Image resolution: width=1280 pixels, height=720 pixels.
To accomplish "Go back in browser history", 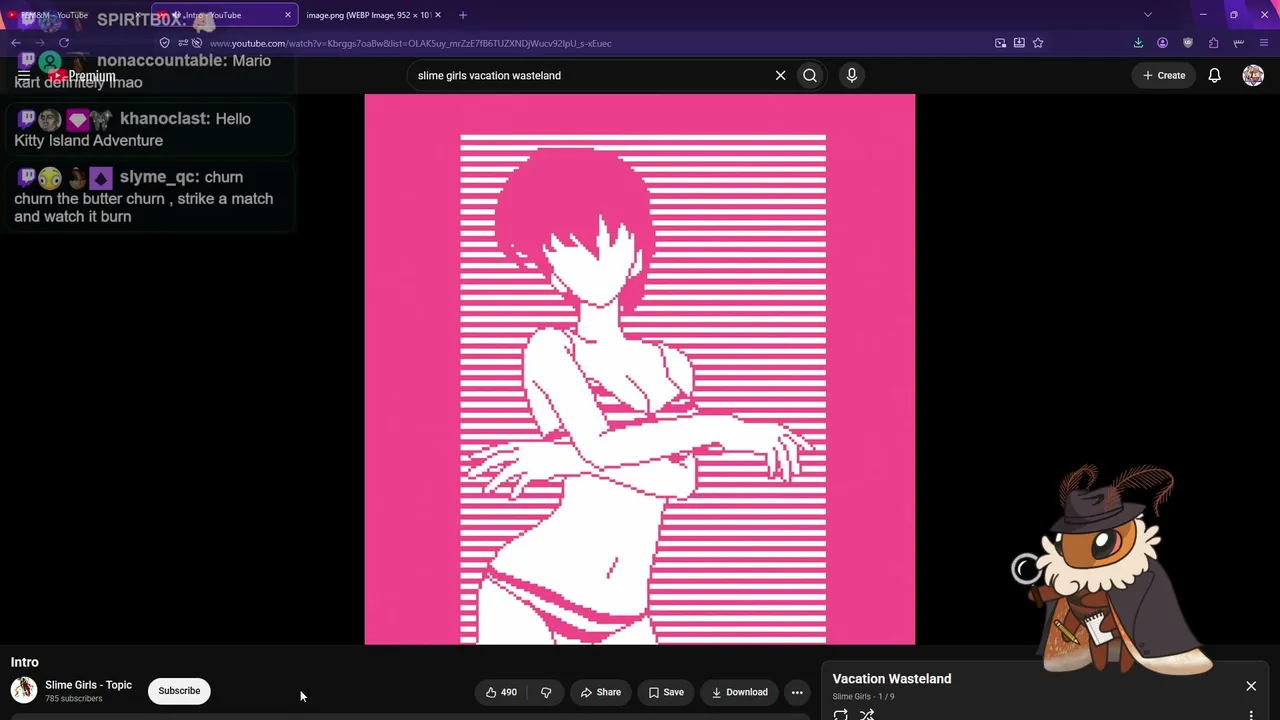I will (x=16, y=43).
